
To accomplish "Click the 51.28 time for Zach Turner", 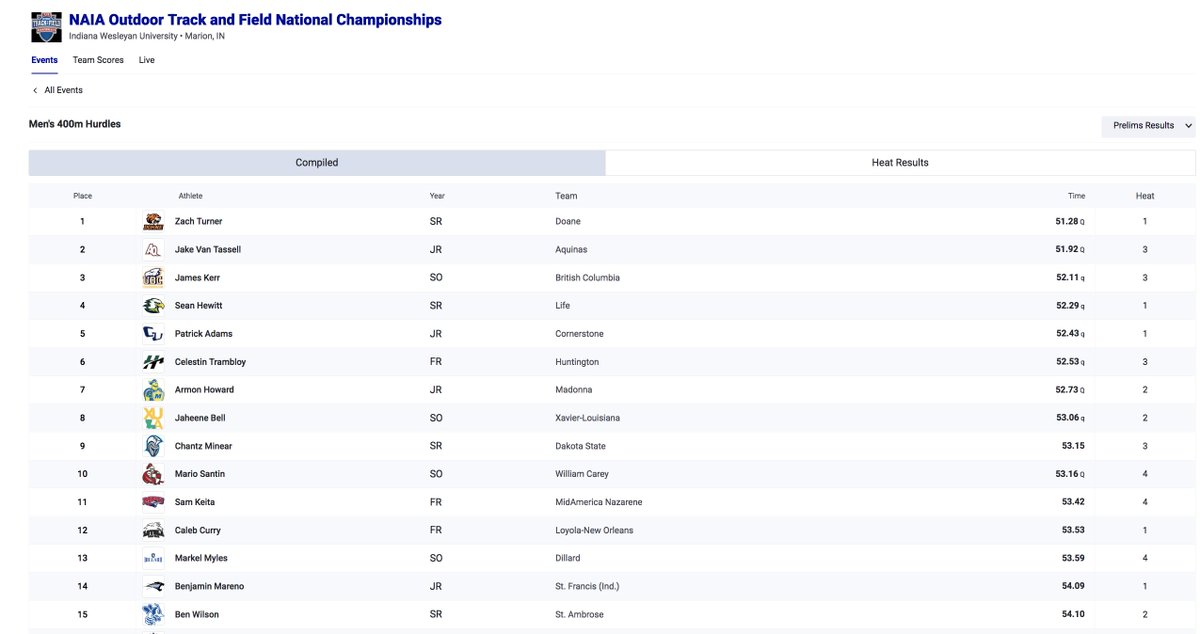I will pyautogui.click(x=1066, y=222).
